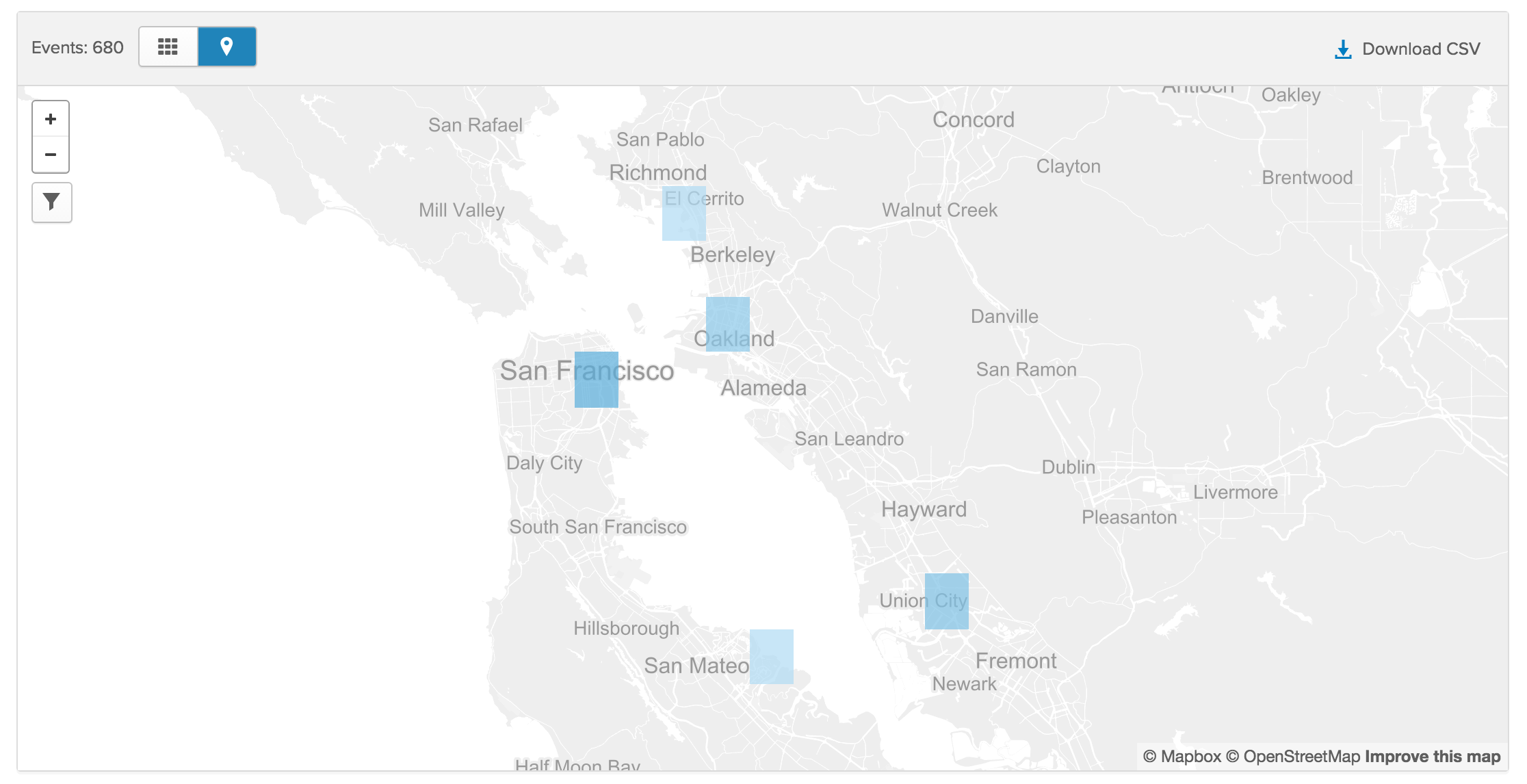Click the Download CSV link

click(1421, 49)
